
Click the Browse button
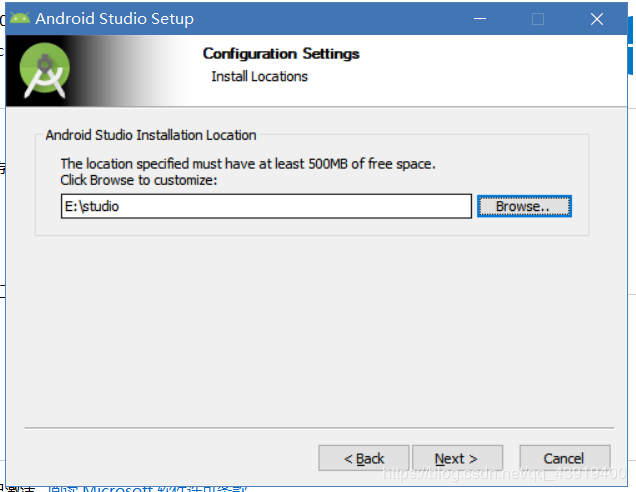[x=523, y=206]
